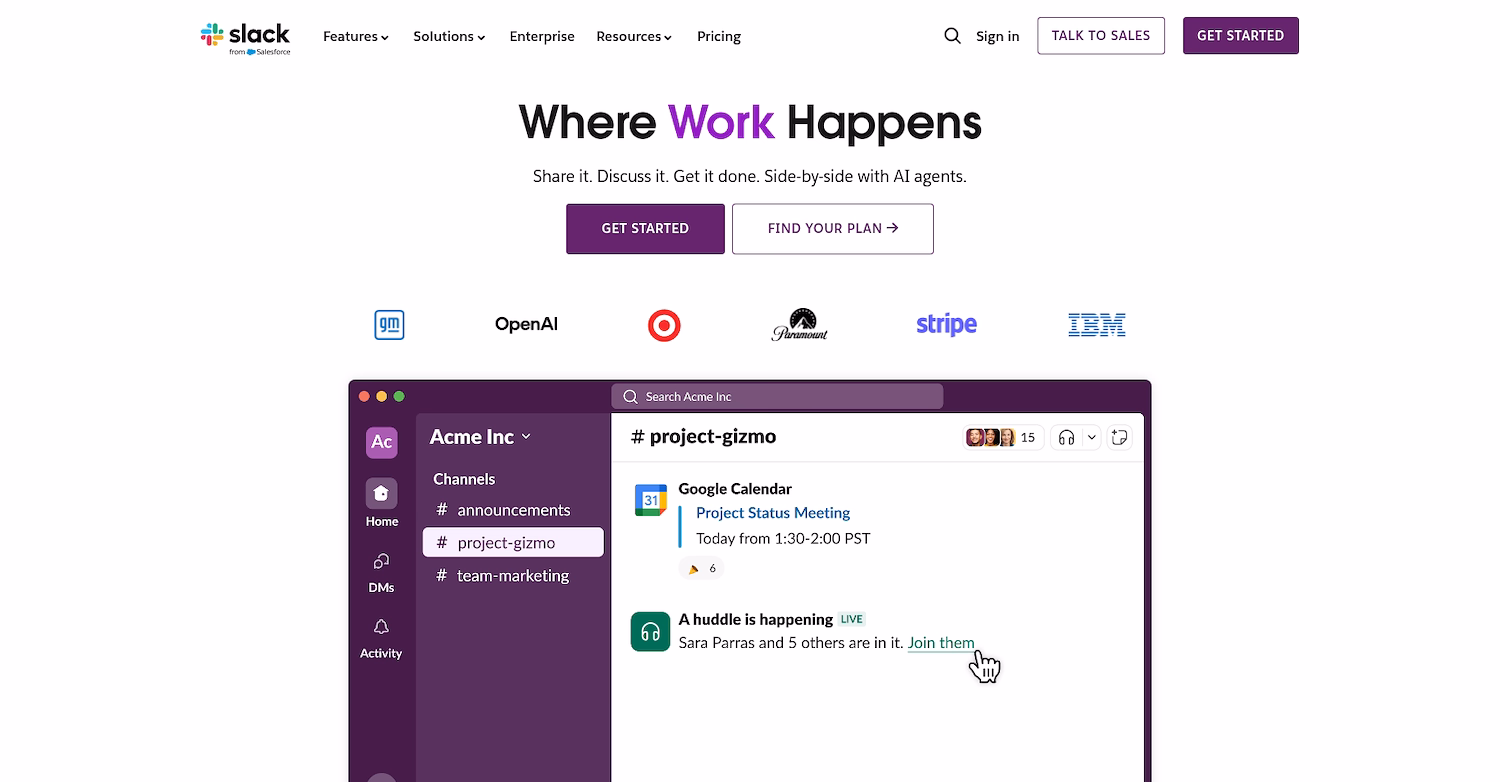Viewport: 1500px width, 782px height.
Task: Select the Acme Inc 'Ac' workspace icon
Action: click(x=381, y=441)
